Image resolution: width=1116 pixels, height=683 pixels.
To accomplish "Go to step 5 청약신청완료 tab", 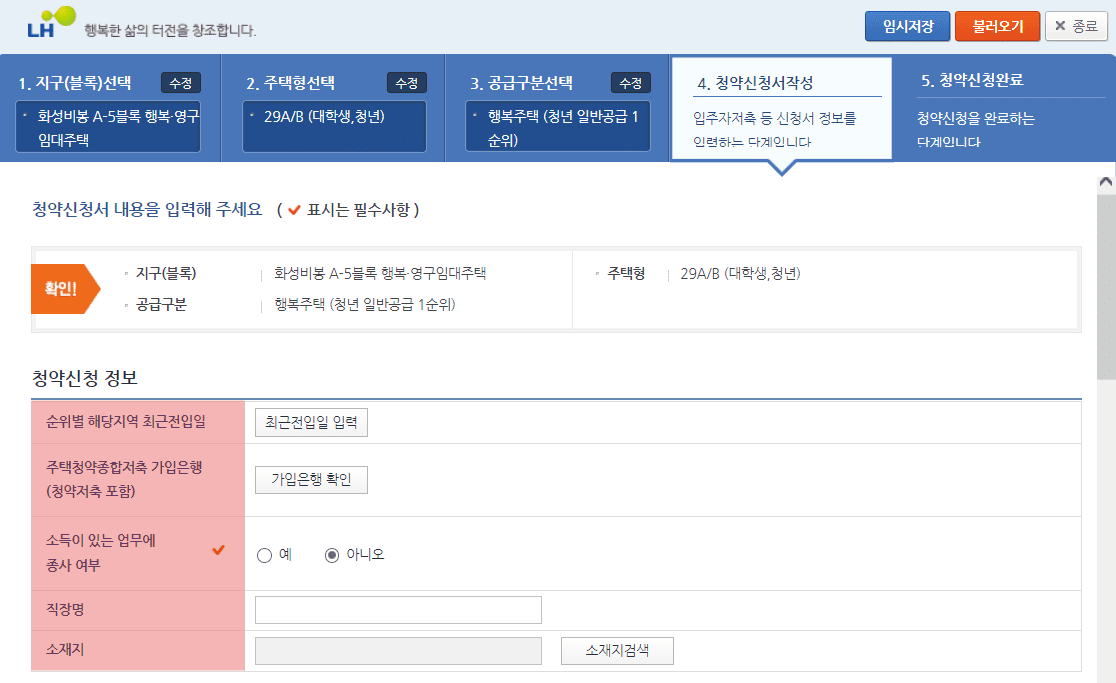I will point(972,81).
